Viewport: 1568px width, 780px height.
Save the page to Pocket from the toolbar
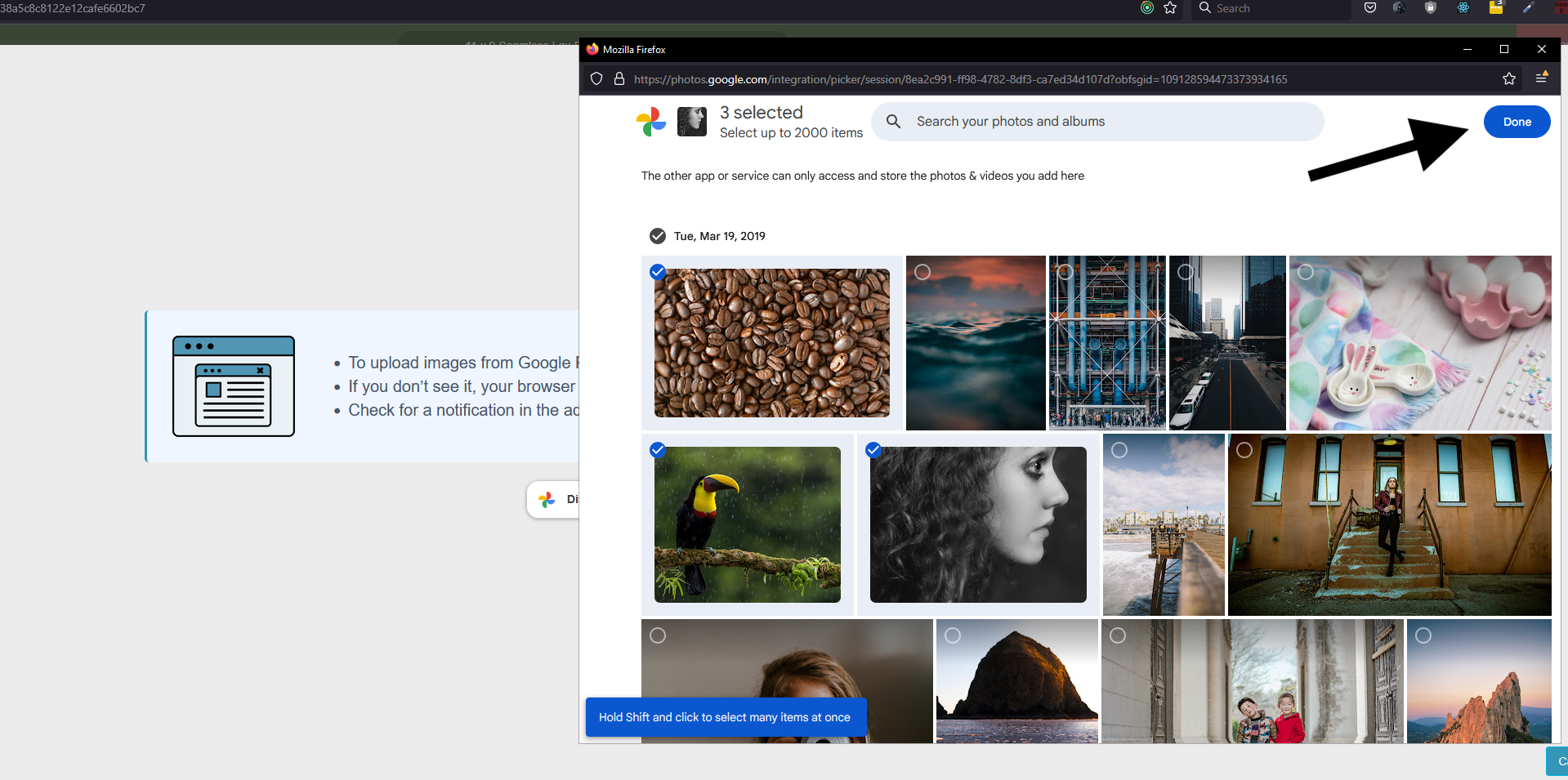pyautogui.click(x=1369, y=7)
